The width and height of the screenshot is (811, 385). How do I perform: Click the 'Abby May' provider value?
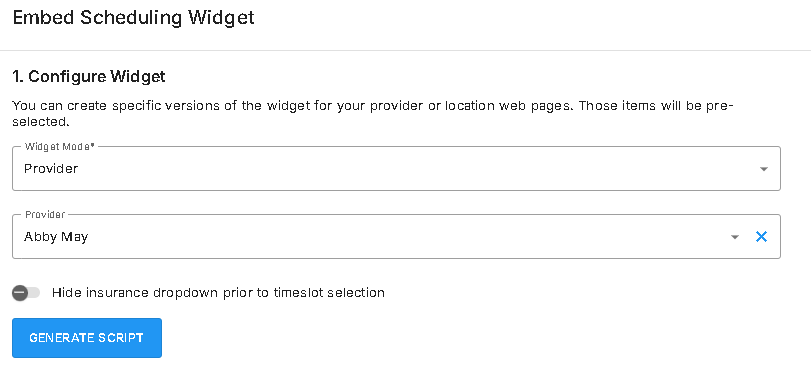[x=56, y=237]
